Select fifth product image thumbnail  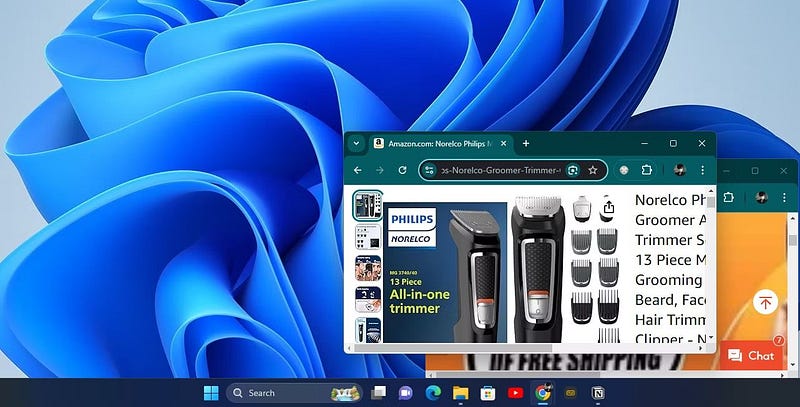[367, 330]
